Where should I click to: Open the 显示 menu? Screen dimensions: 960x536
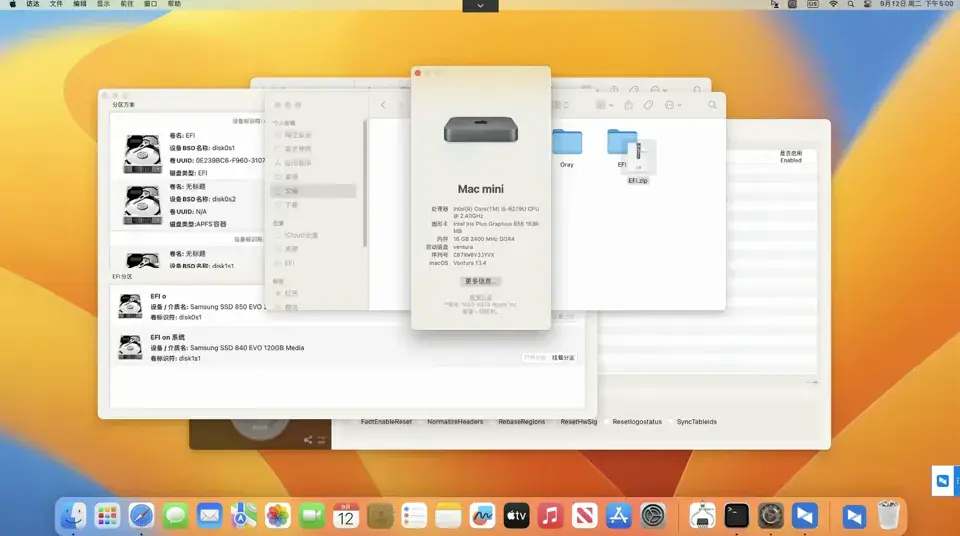point(103,4)
